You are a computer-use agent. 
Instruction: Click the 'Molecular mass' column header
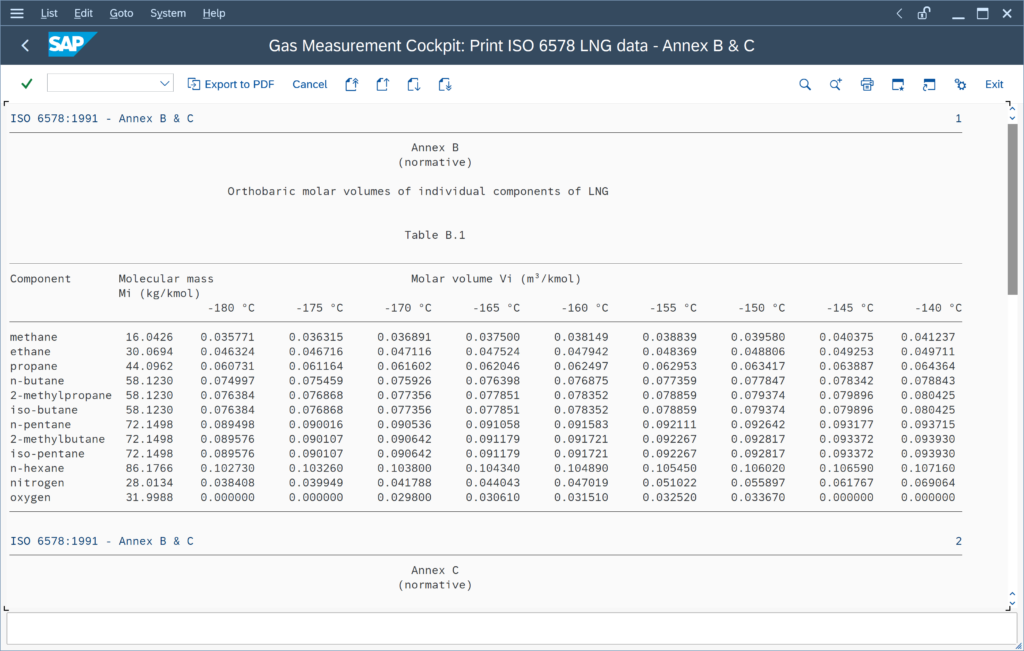[166, 279]
